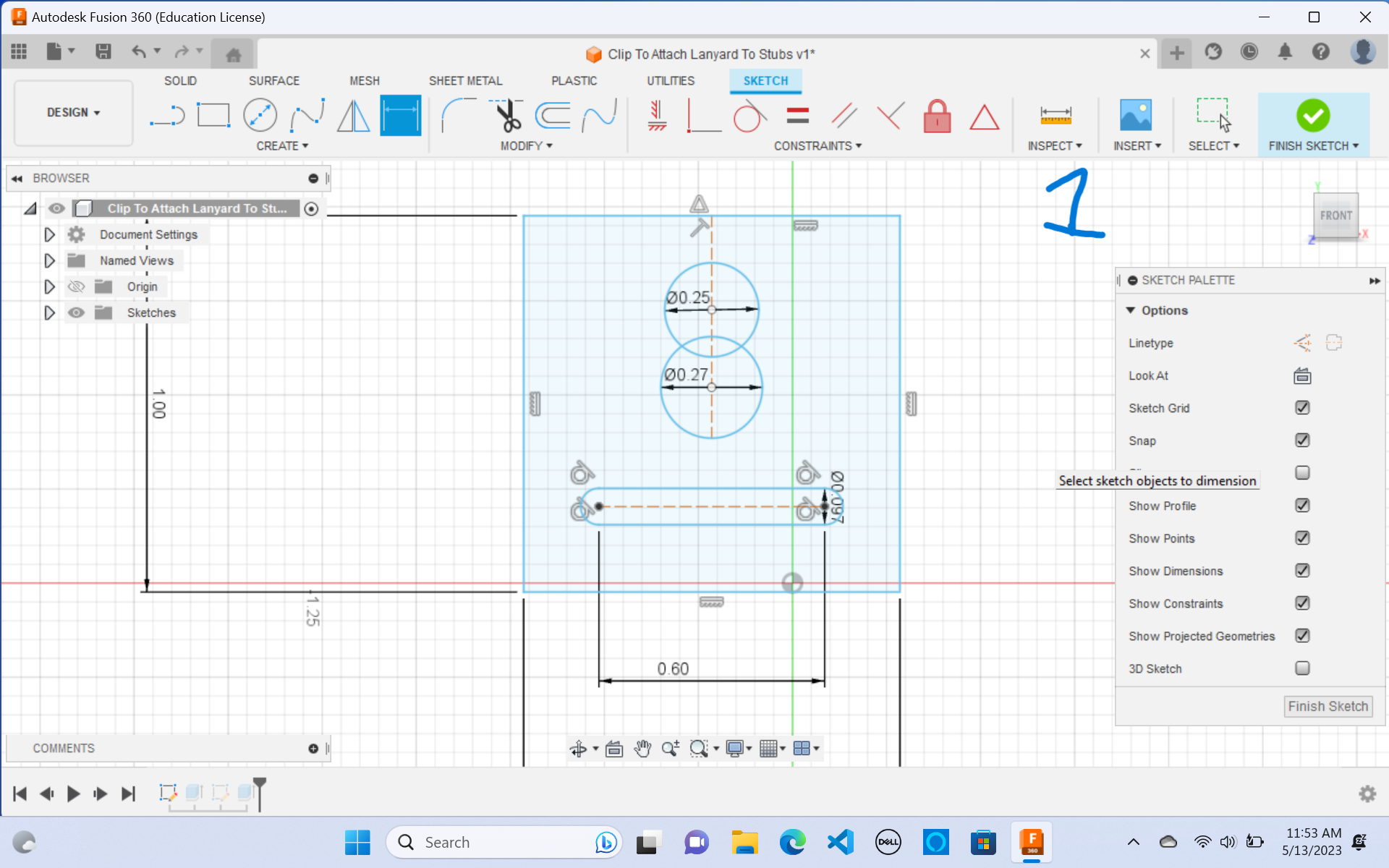The image size is (1389, 868).
Task: Click the Sketch Dimension tool icon
Action: coord(400,116)
